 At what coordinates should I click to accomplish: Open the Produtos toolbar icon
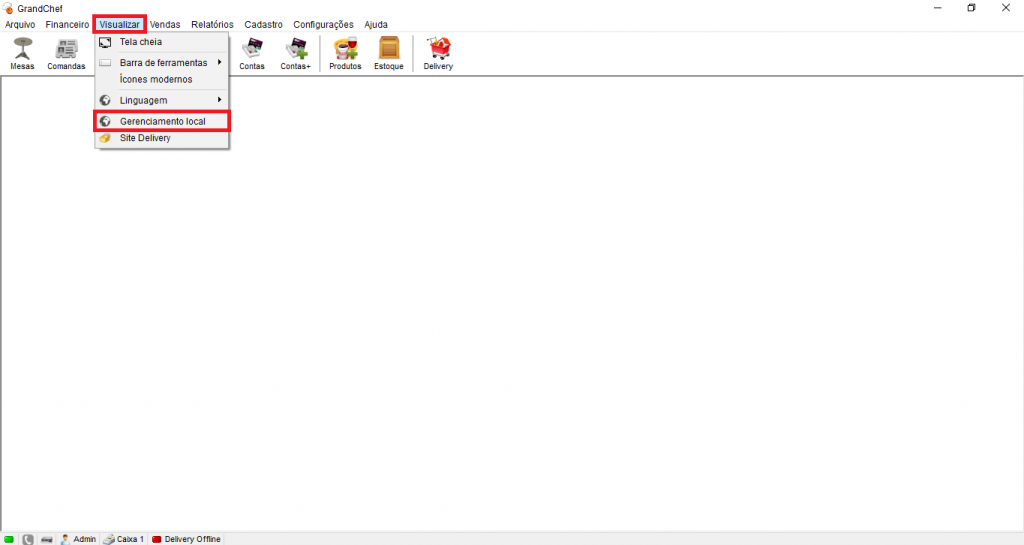tap(345, 53)
